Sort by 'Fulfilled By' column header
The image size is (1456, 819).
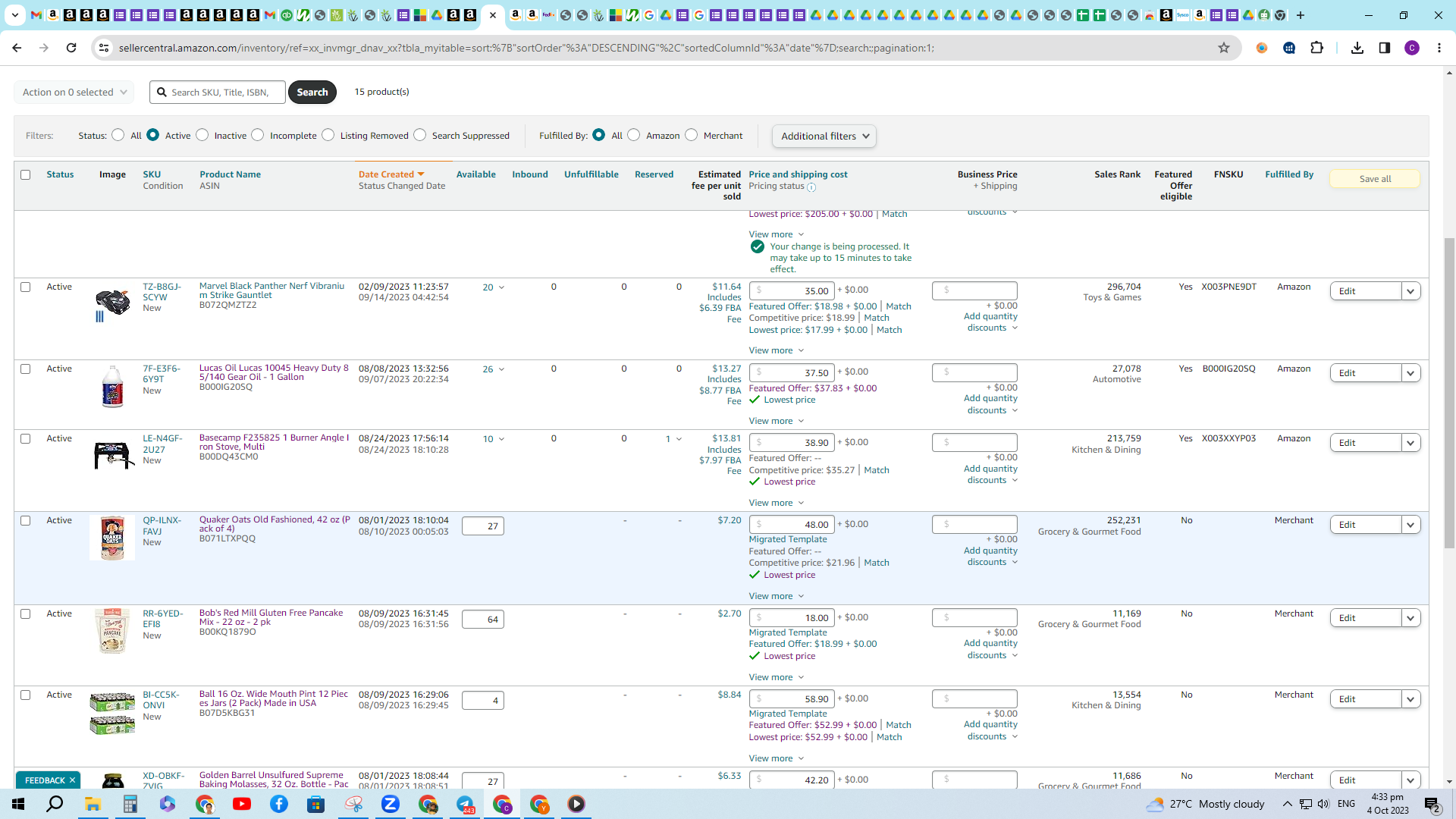(x=1289, y=174)
